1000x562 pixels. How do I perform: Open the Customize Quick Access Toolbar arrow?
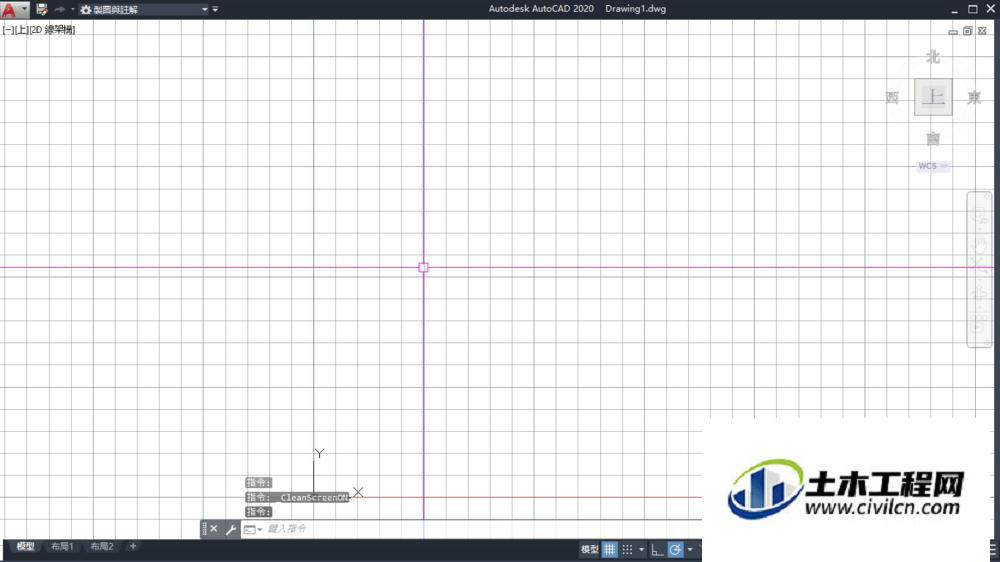click(215, 10)
